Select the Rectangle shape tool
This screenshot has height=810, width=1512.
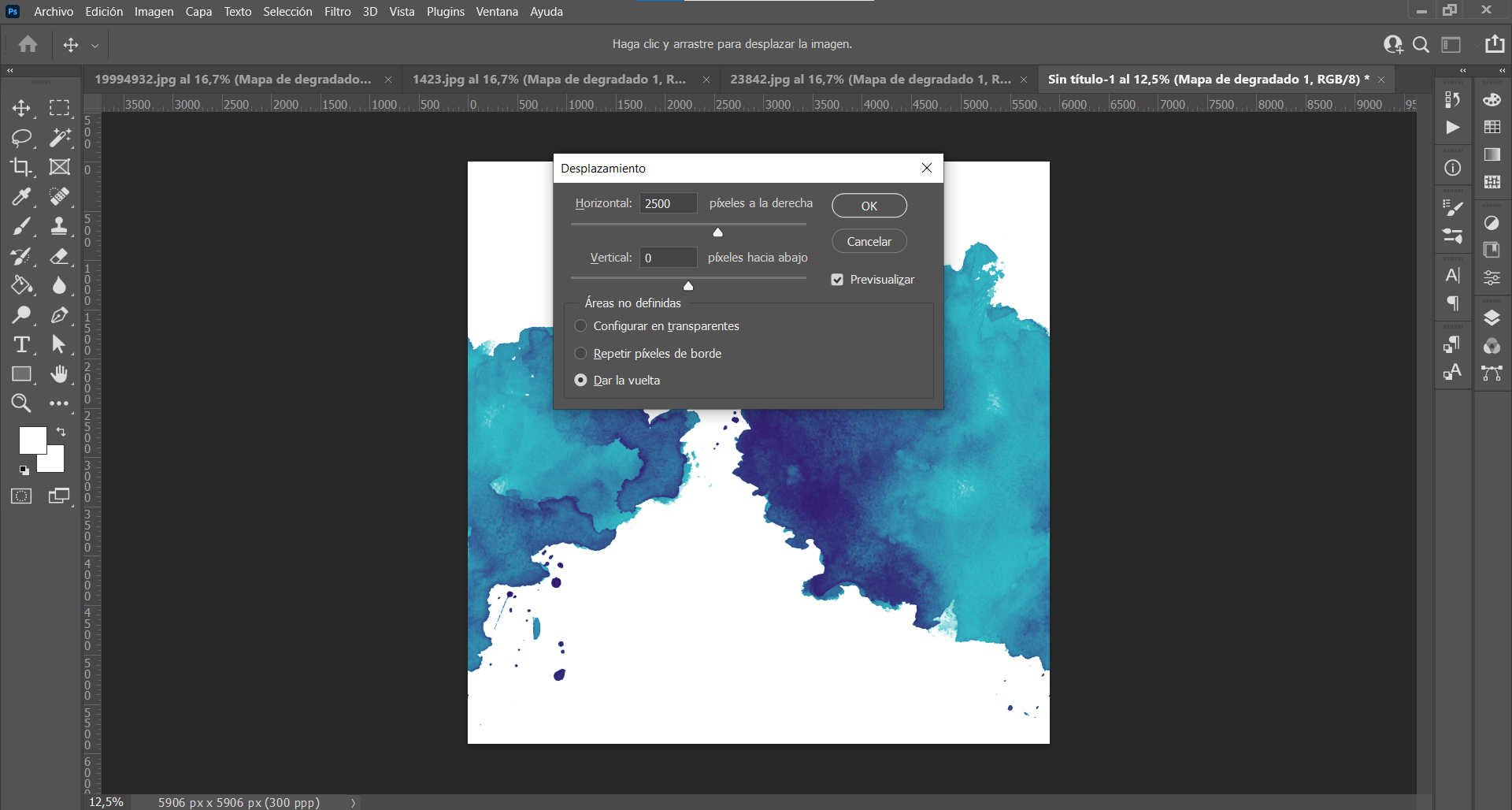pyautogui.click(x=21, y=374)
